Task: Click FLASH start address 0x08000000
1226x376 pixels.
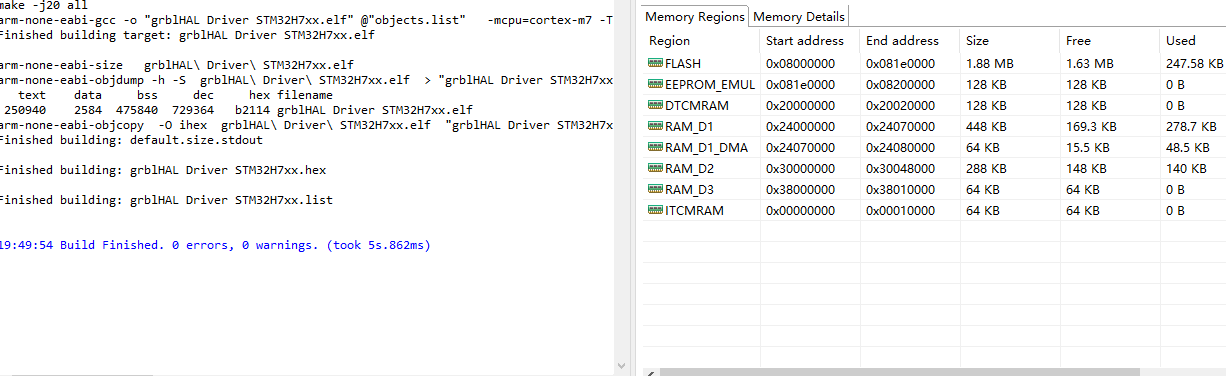Action: point(800,63)
